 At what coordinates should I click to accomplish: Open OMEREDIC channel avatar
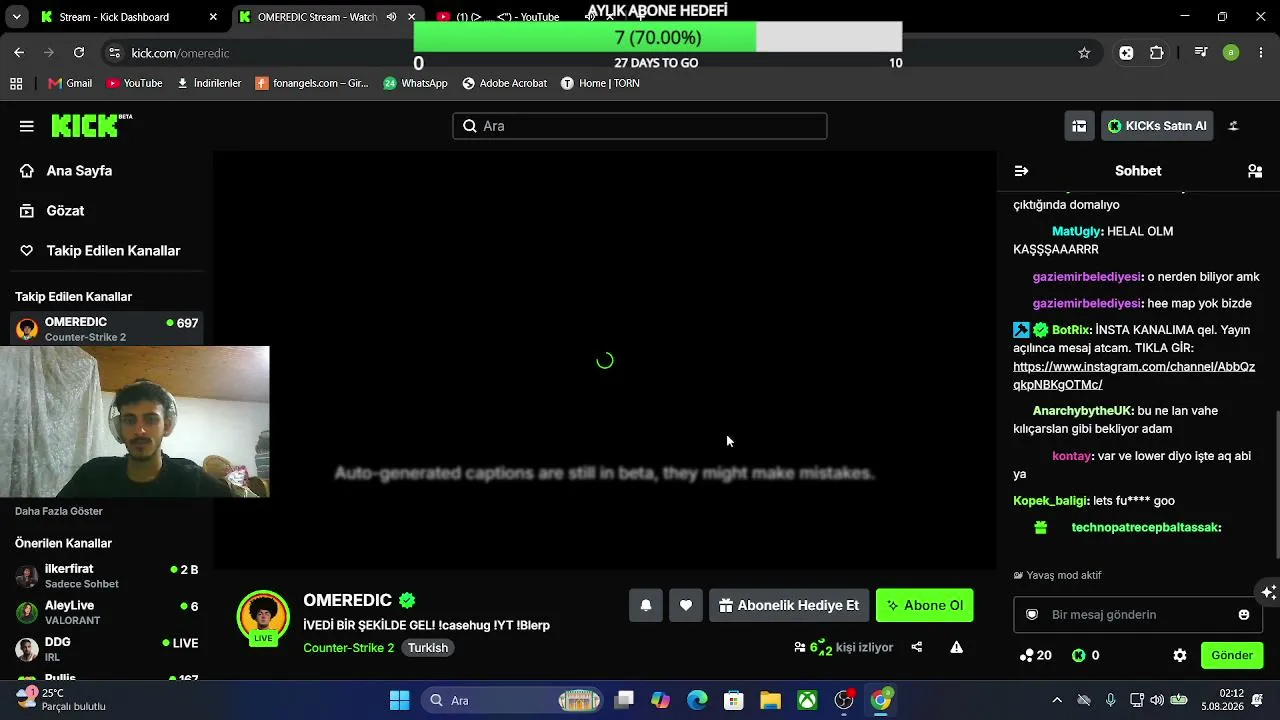click(263, 616)
